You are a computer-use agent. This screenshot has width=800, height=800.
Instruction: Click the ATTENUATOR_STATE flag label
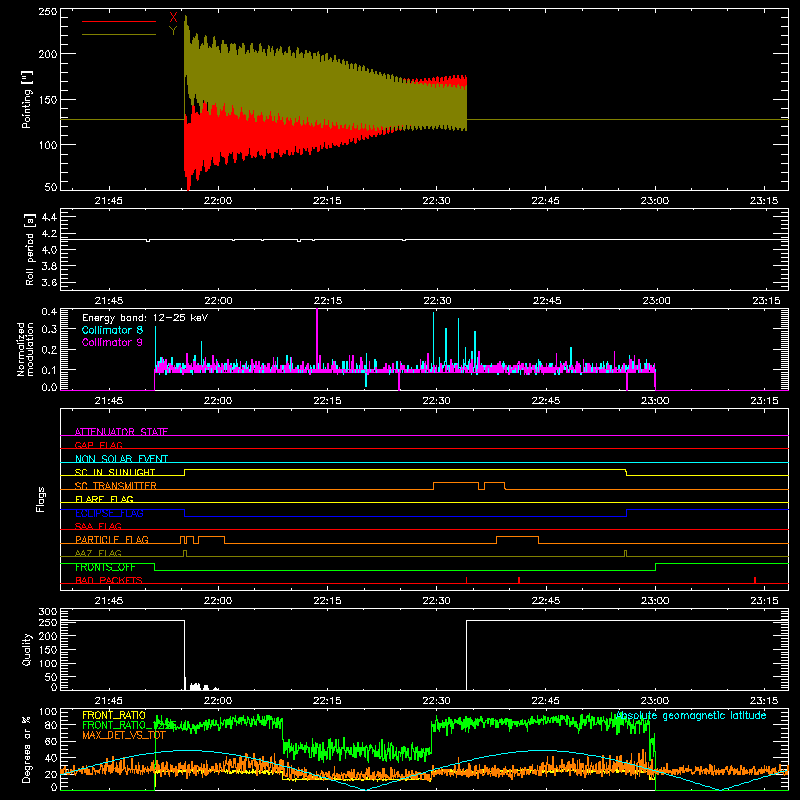coord(121,432)
